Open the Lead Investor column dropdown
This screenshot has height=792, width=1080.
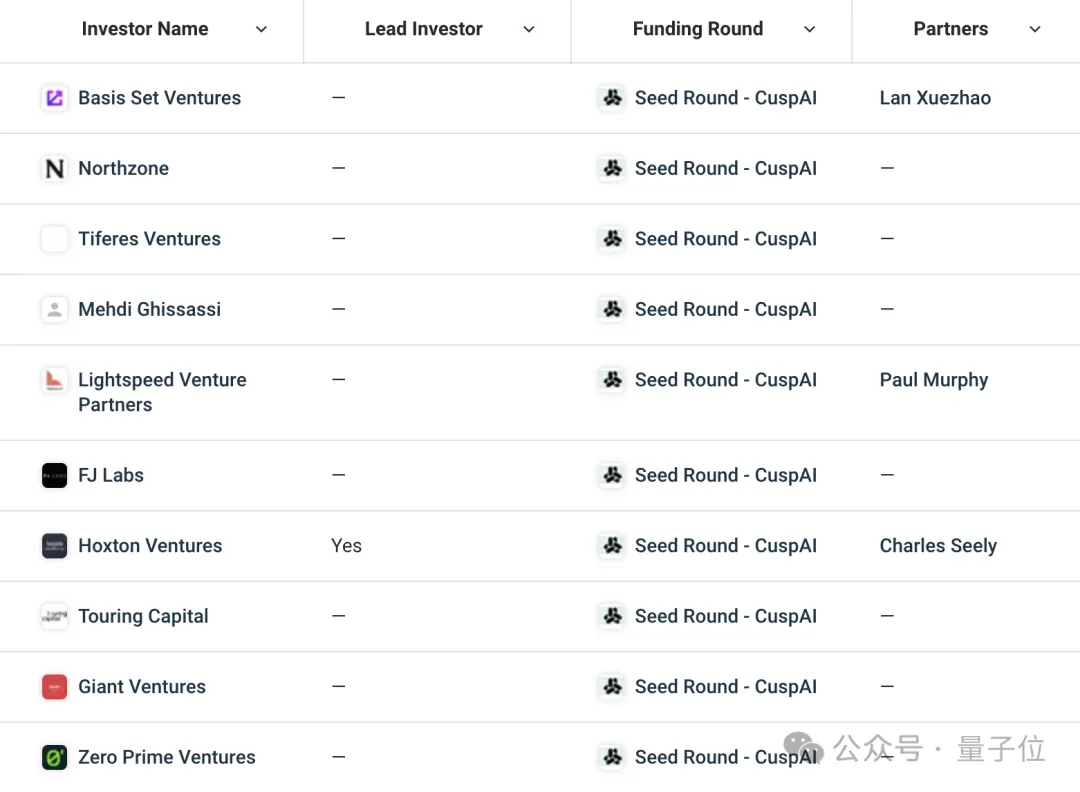[x=529, y=30]
